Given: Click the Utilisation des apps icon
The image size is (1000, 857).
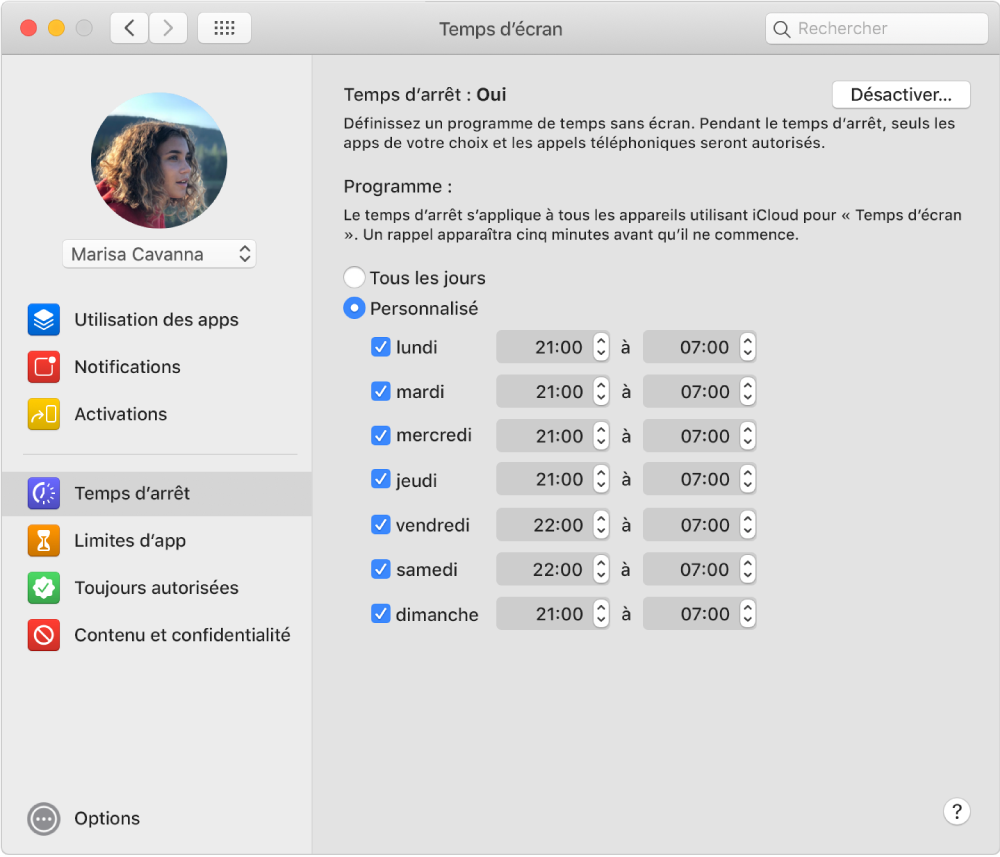Looking at the screenshot, I should [43, 319].
